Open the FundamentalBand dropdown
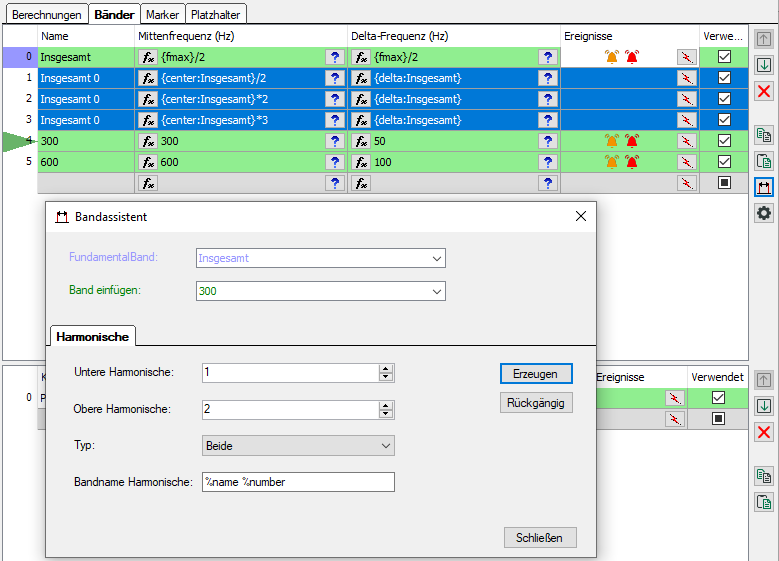 click(x=437, y=258)
